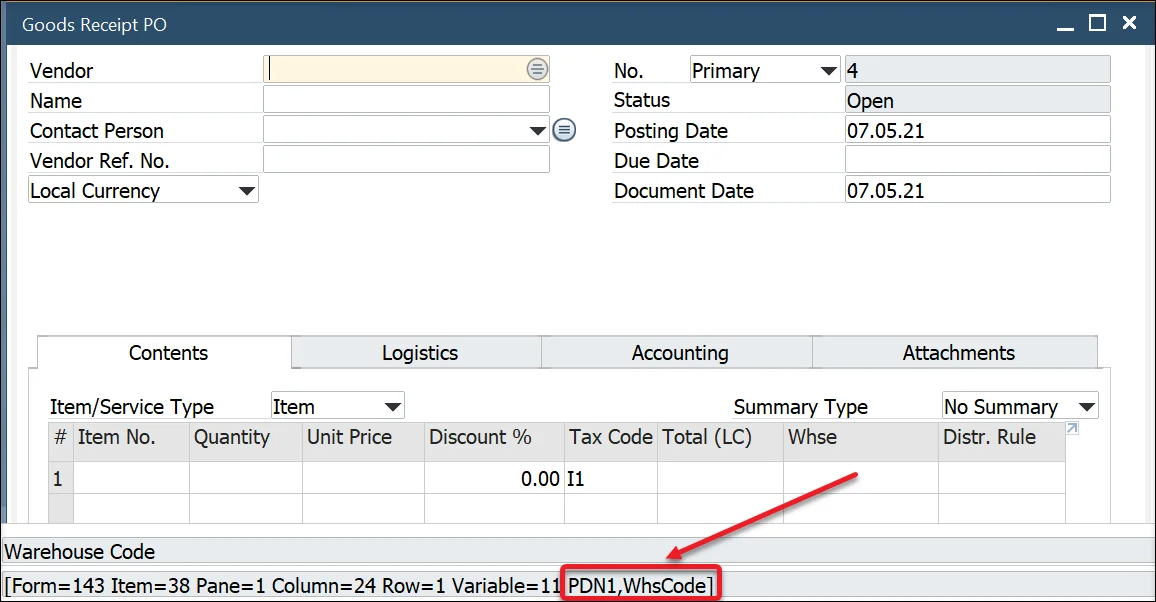The height and width of the screenshot is (602, 1156).
Task: Close the Goods Receipt PO window
Action: (1130, 23)
